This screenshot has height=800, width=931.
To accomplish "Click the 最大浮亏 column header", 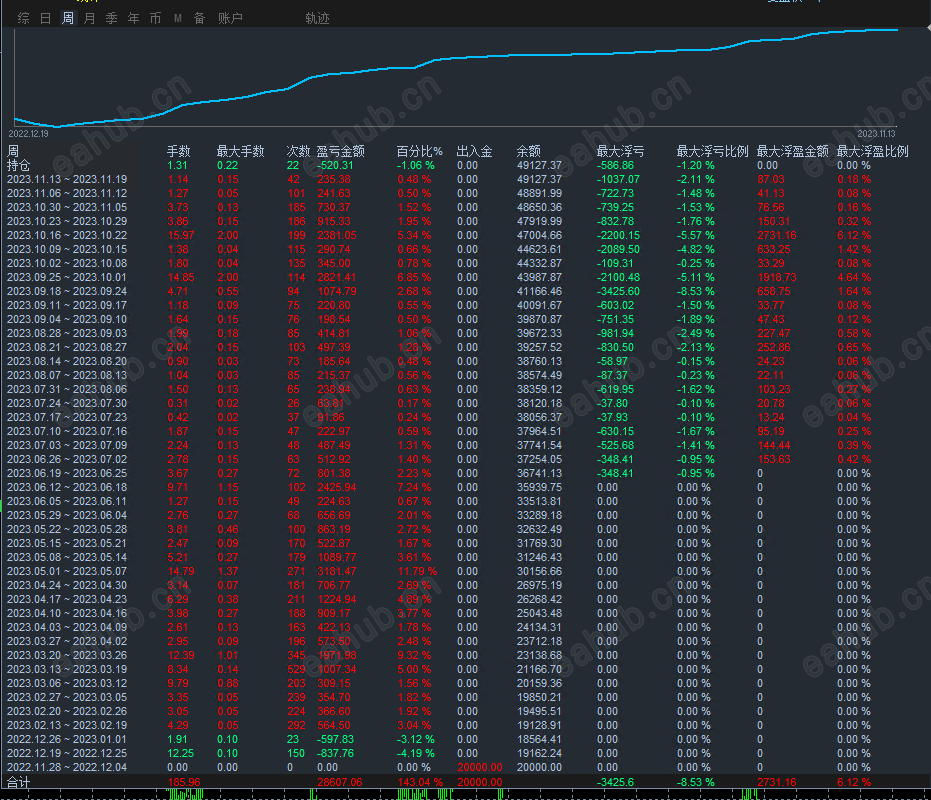I will coord(620,151).
